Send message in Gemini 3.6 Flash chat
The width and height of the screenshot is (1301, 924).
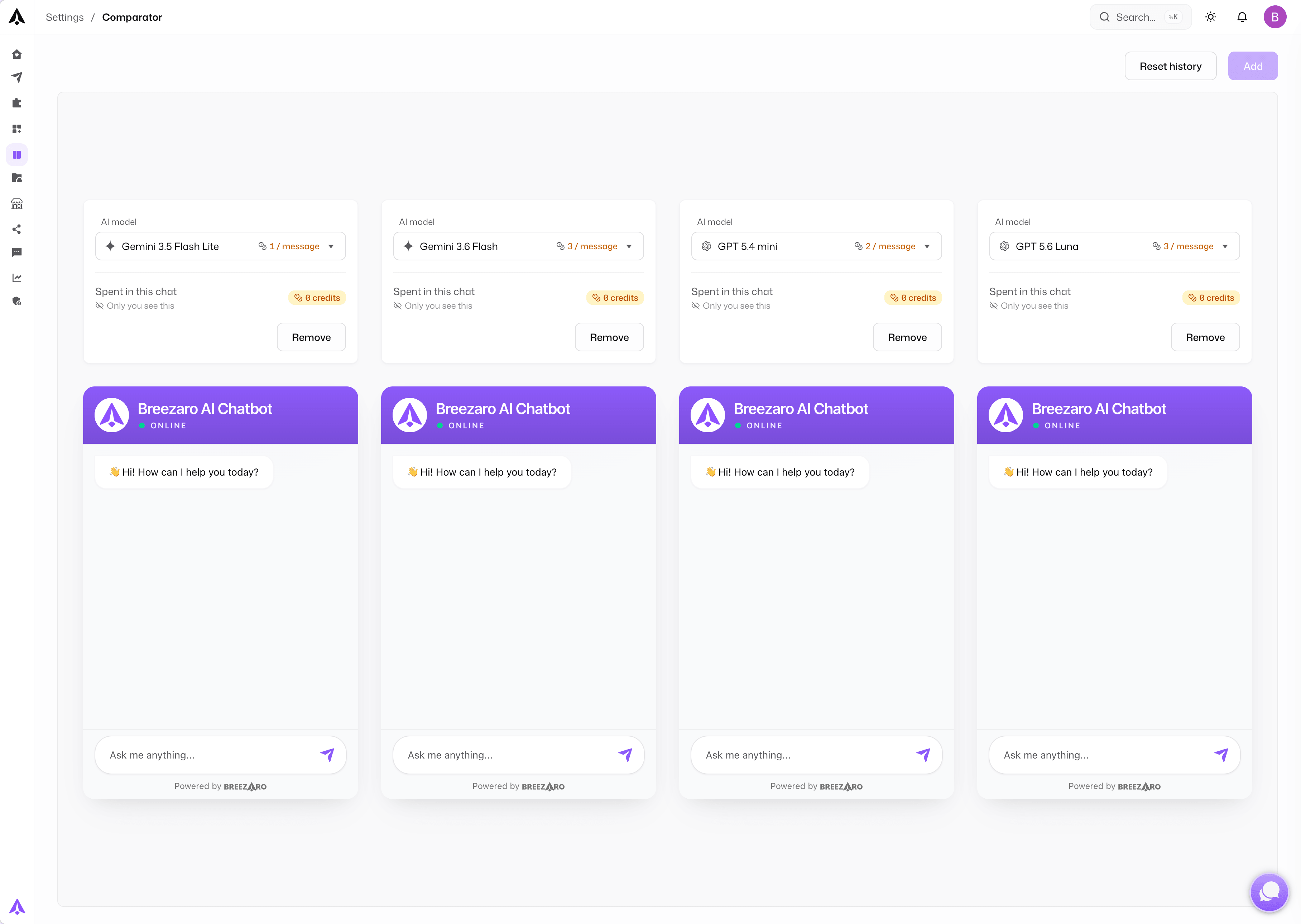click(625, 755)
